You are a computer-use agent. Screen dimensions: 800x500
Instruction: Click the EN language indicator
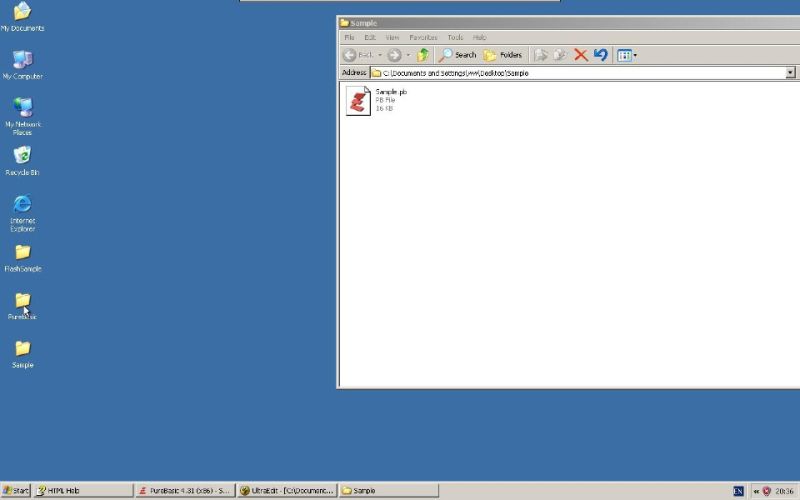738,491
